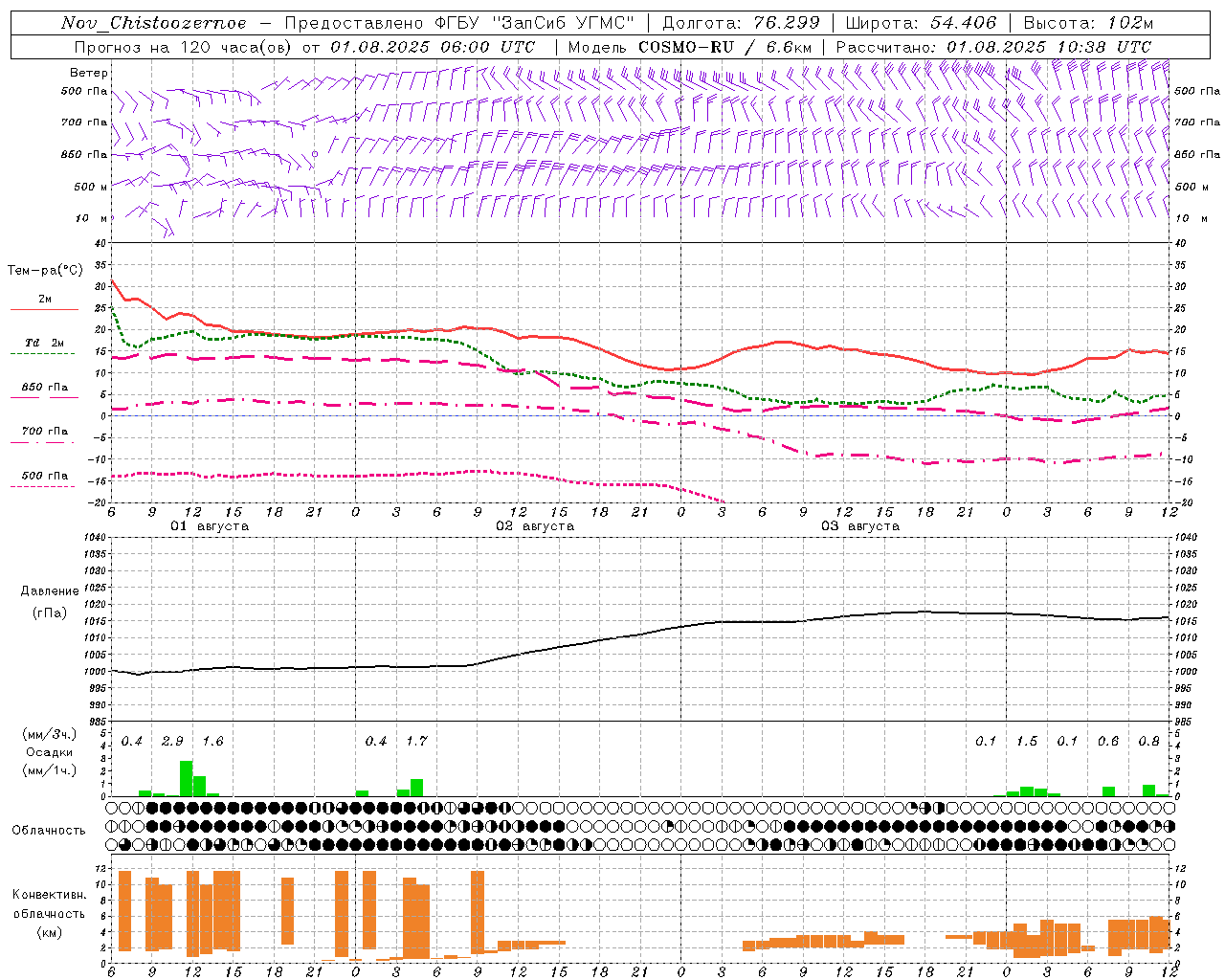The width and height of the screenshot is (1225, 980).
Task: Select the 'Долгота: 76.299' header value
Action: pos(741,23)
